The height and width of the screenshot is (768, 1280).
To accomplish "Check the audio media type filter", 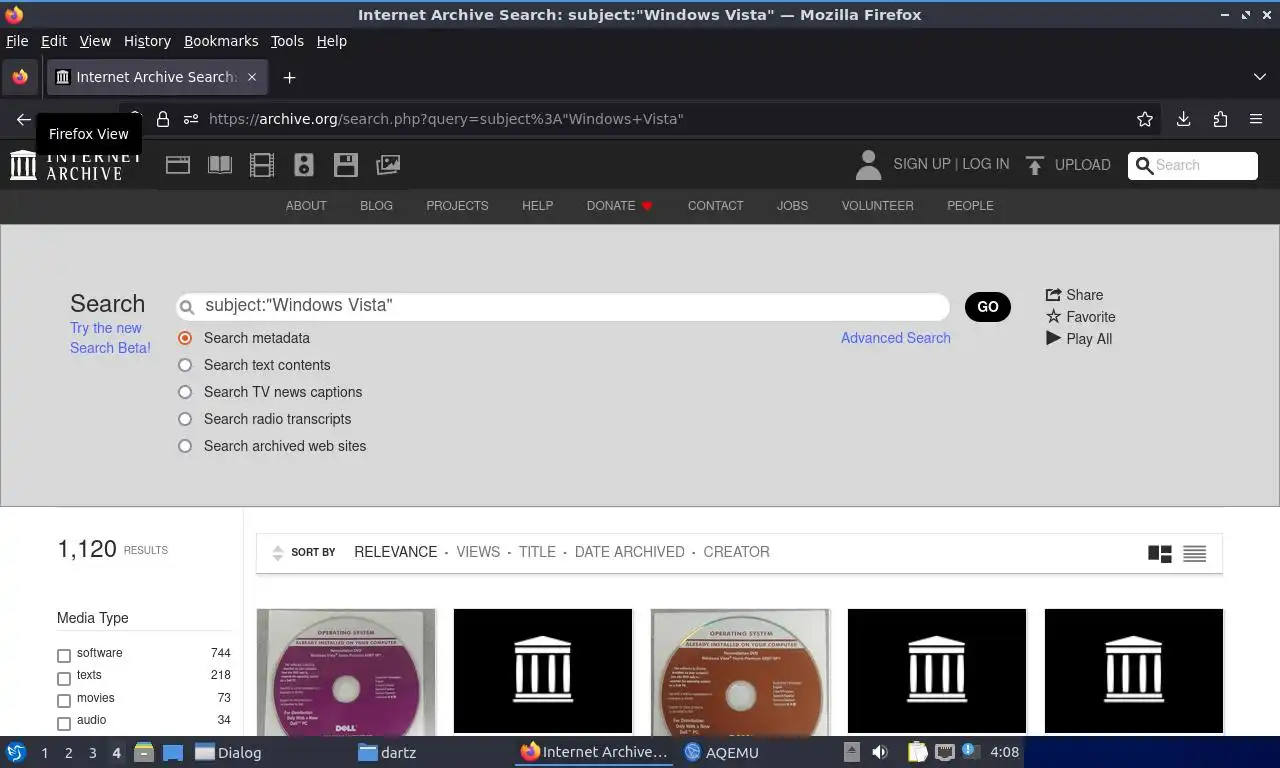I will point(64,723).
